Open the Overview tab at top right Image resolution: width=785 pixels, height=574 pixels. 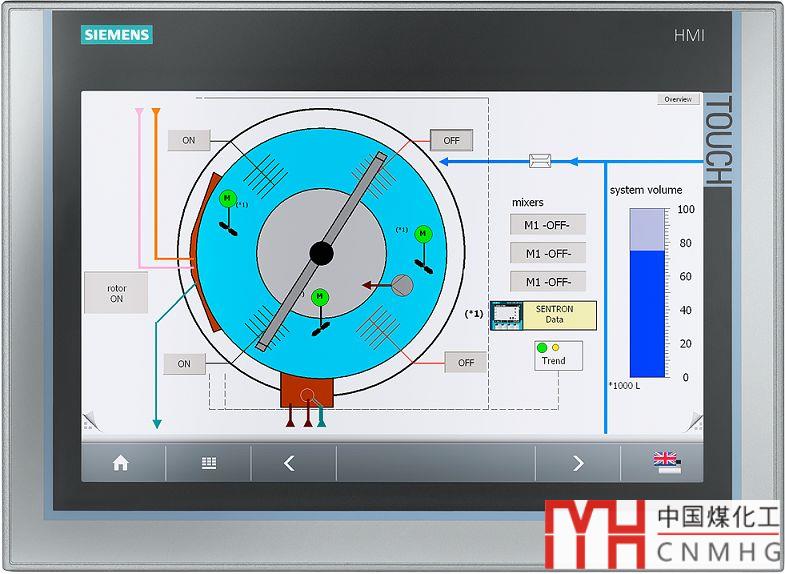[x=677, y=99]
